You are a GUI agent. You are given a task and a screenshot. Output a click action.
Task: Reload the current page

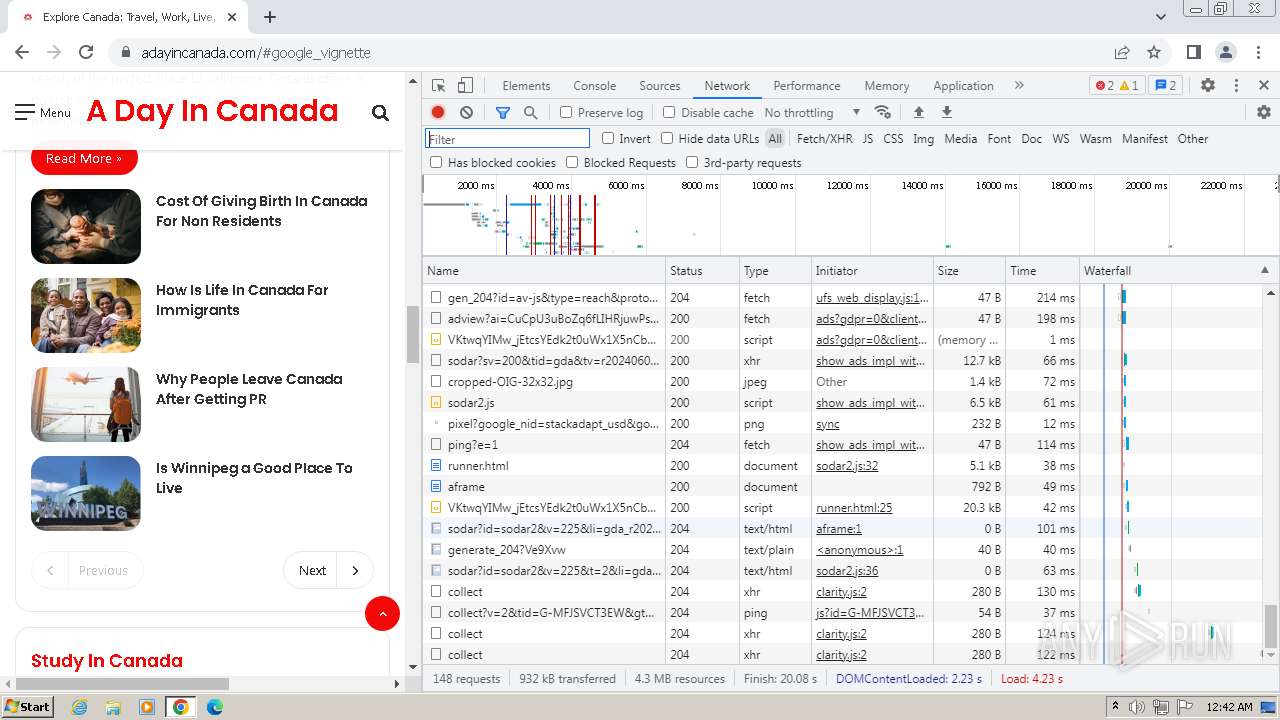click(x=86, y=53)
